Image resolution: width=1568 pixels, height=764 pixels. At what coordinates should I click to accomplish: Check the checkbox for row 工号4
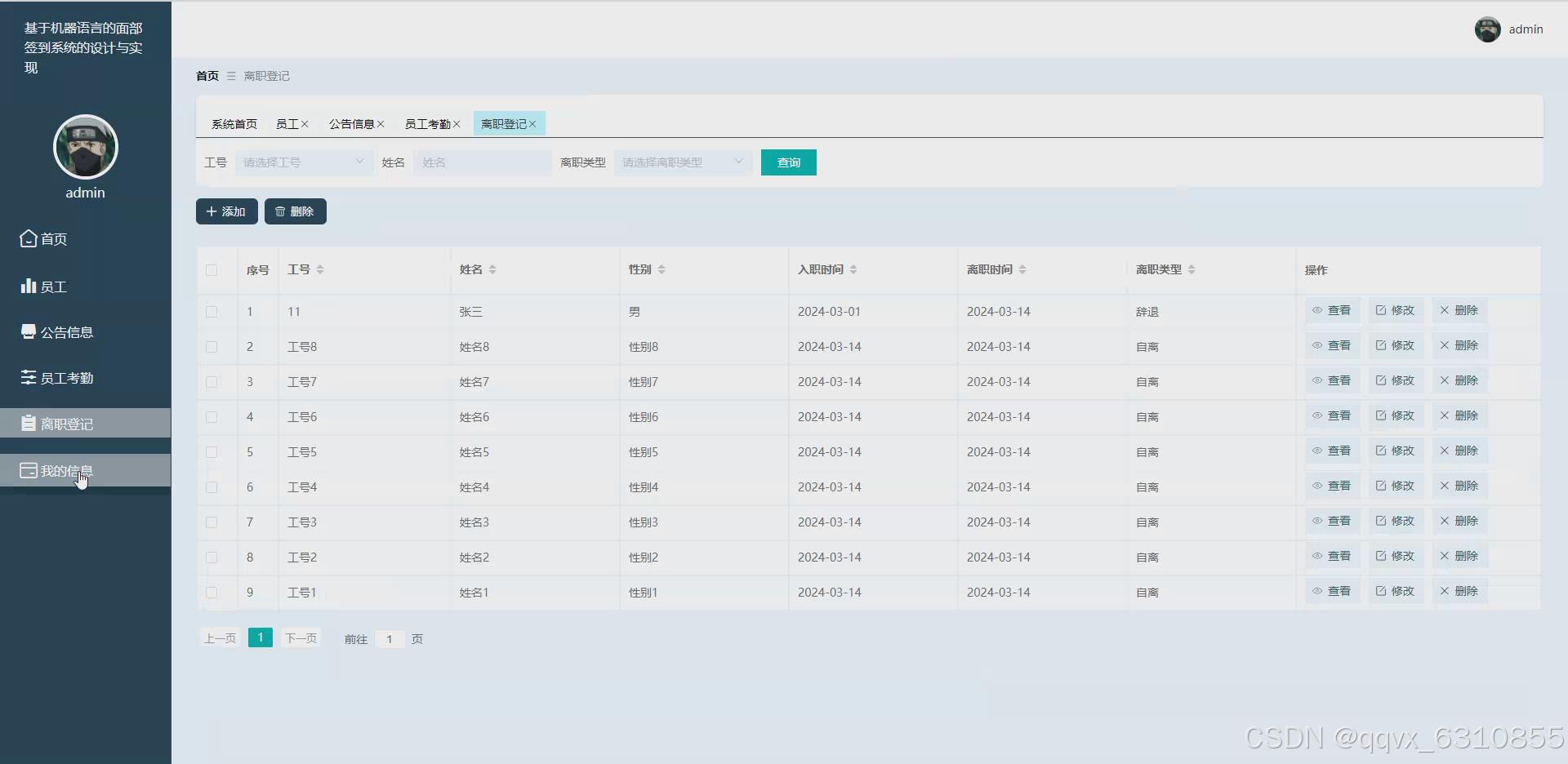point(212,487)
